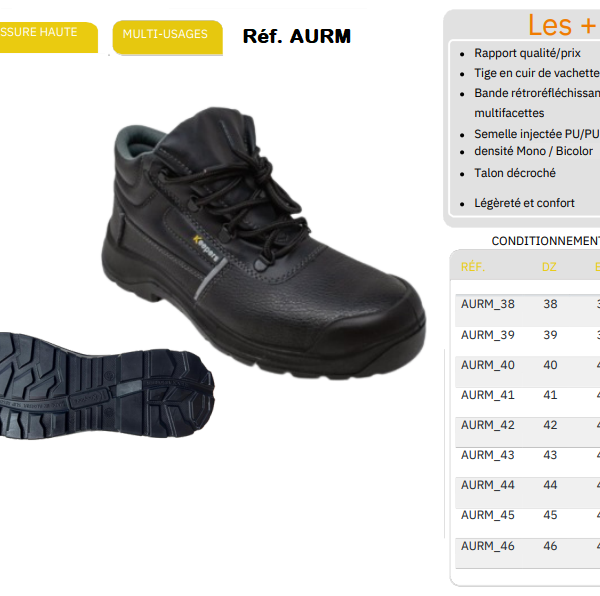
Task: Click the RÉF. column header
Action: 473,267
